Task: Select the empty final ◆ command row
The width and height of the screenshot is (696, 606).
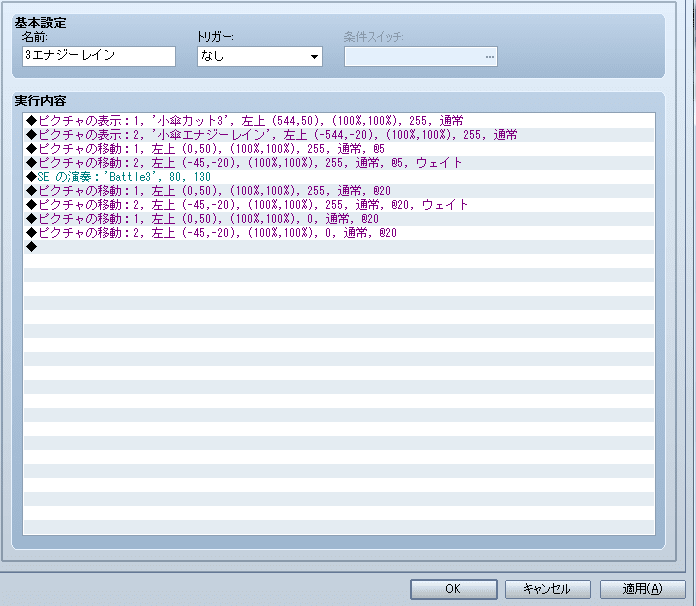Action: (x=339, y=247)
